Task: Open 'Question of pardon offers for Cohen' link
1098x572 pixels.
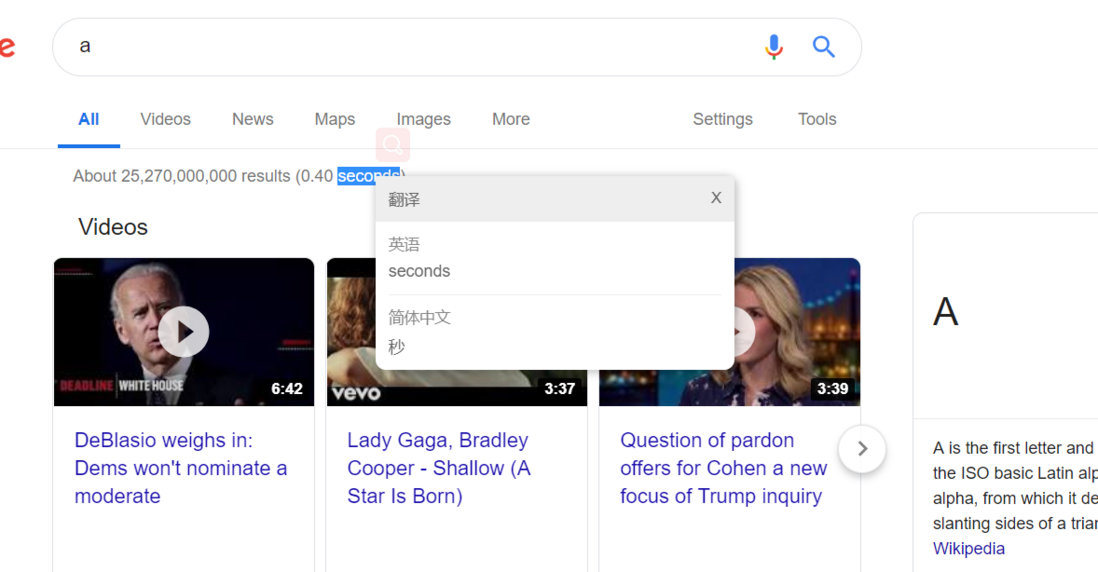Action: pyautogui.click(x=723, y=468)
